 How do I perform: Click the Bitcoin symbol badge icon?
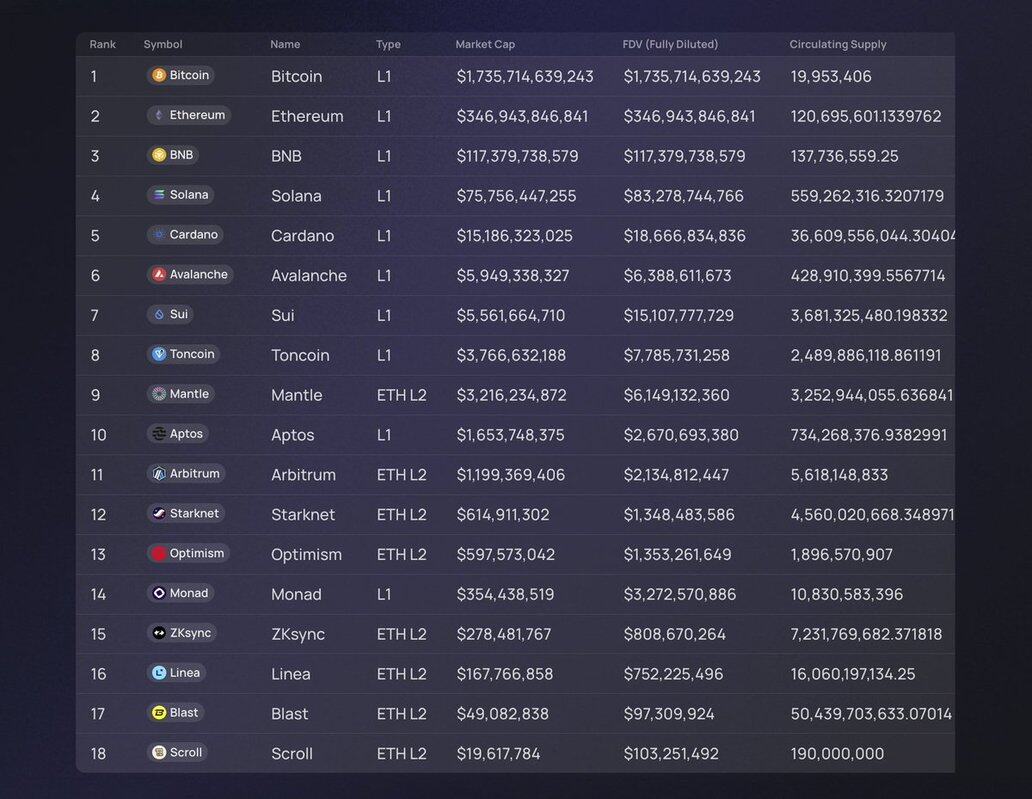pos(159,75)
